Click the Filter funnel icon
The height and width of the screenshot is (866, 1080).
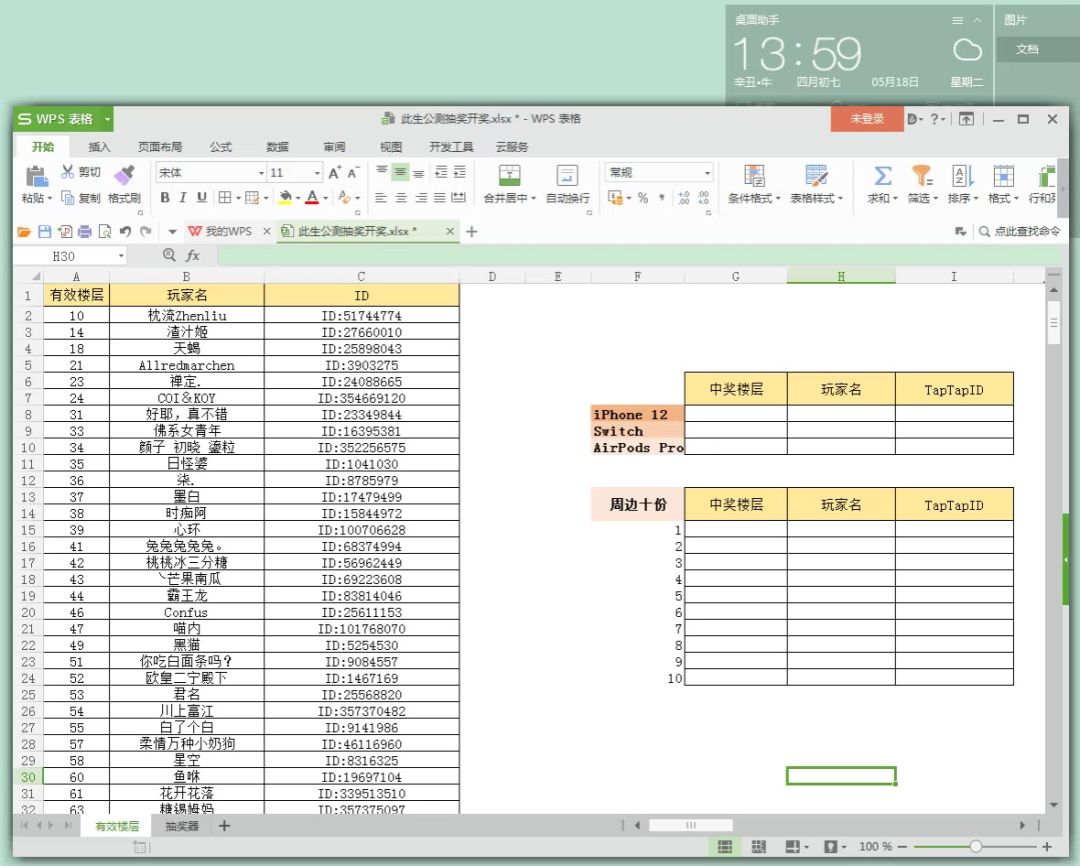point(922,175)
